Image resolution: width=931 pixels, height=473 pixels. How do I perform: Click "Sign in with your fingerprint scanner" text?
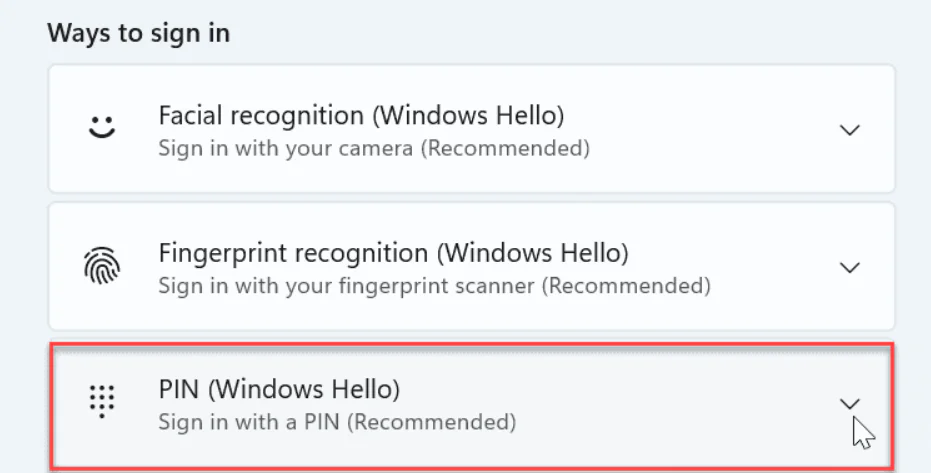(348, 286)
